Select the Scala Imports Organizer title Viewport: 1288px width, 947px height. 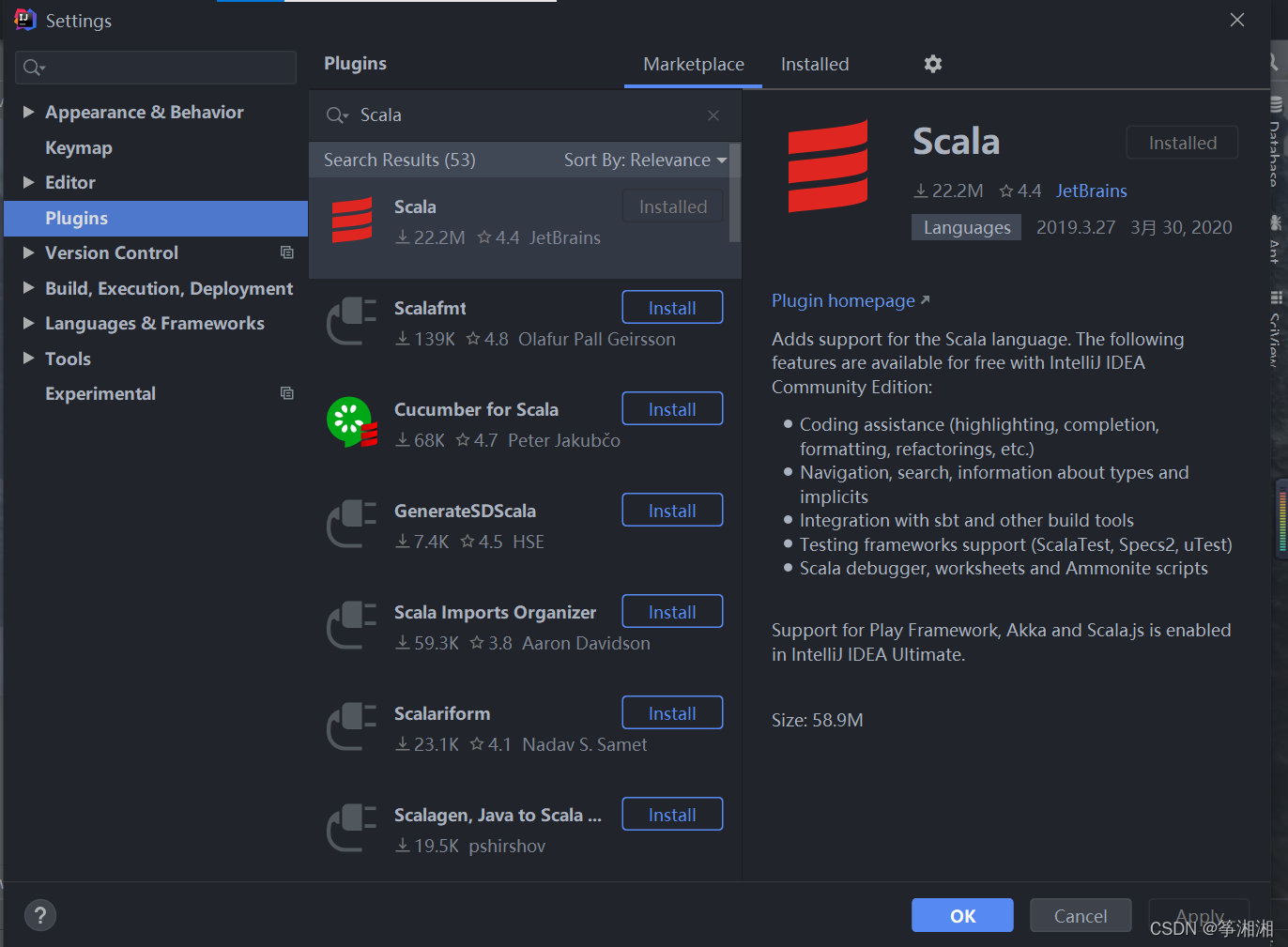click(495, 612)
